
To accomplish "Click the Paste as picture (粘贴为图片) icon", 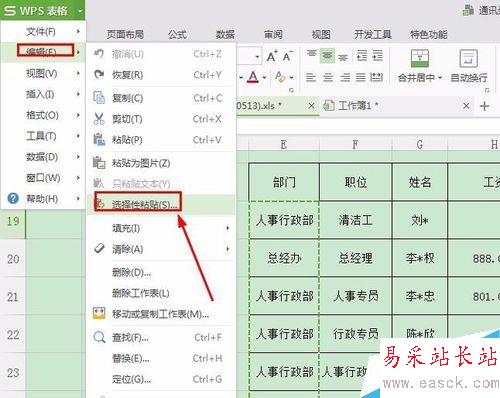I will tap(99, 163).
